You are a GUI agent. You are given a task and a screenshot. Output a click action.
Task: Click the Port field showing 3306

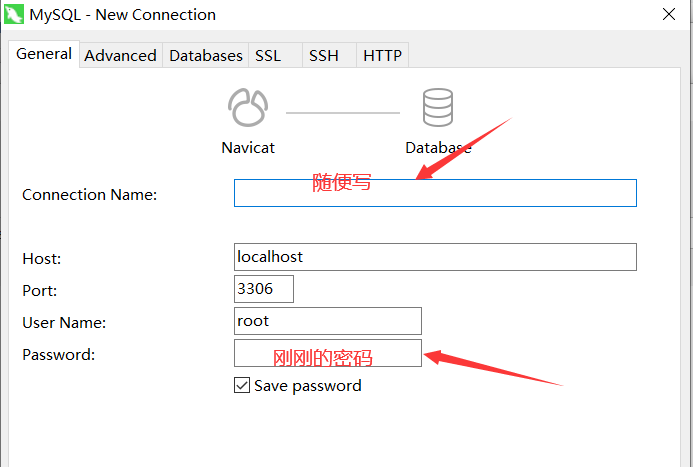[x=264, y=289]
